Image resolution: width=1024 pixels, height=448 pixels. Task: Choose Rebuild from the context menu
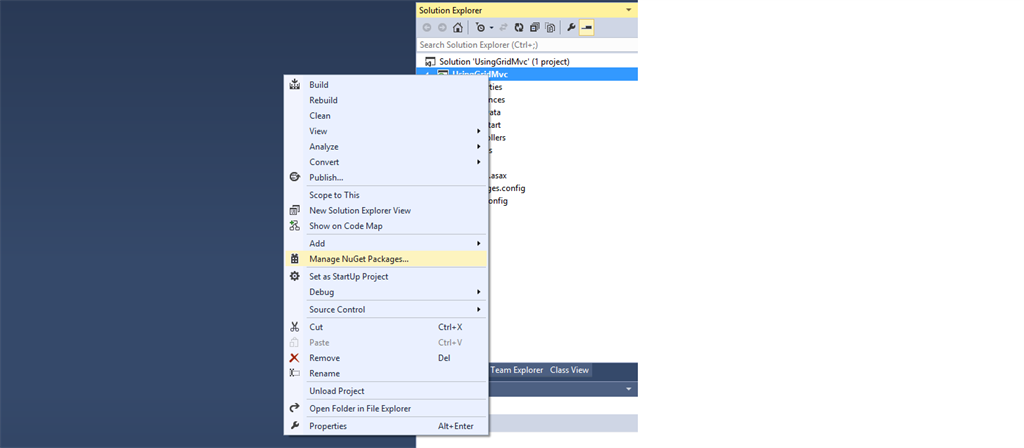[x=387, y=100]
